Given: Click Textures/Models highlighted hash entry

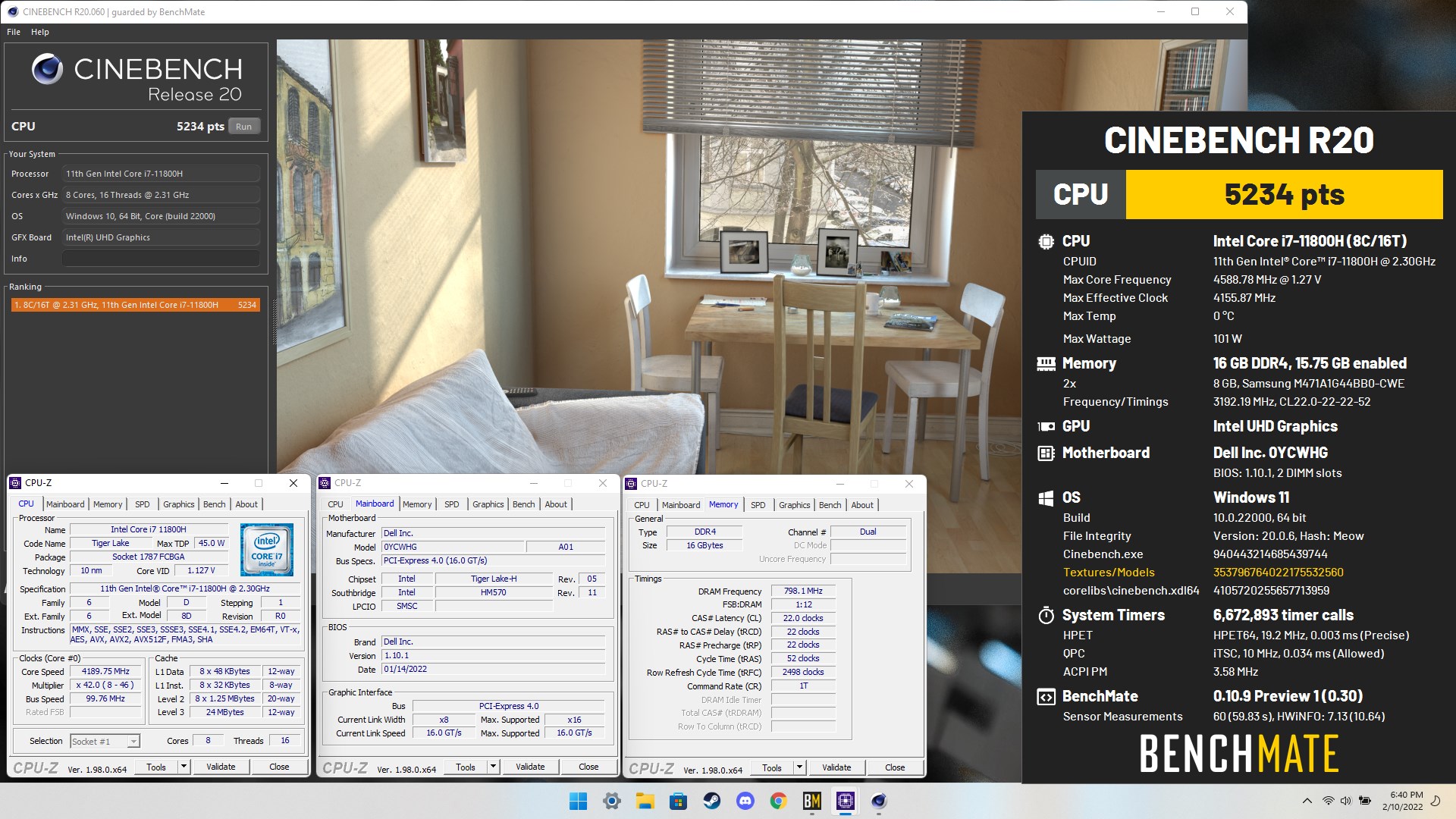Looking at the screenshot, I should point(1279,573).
